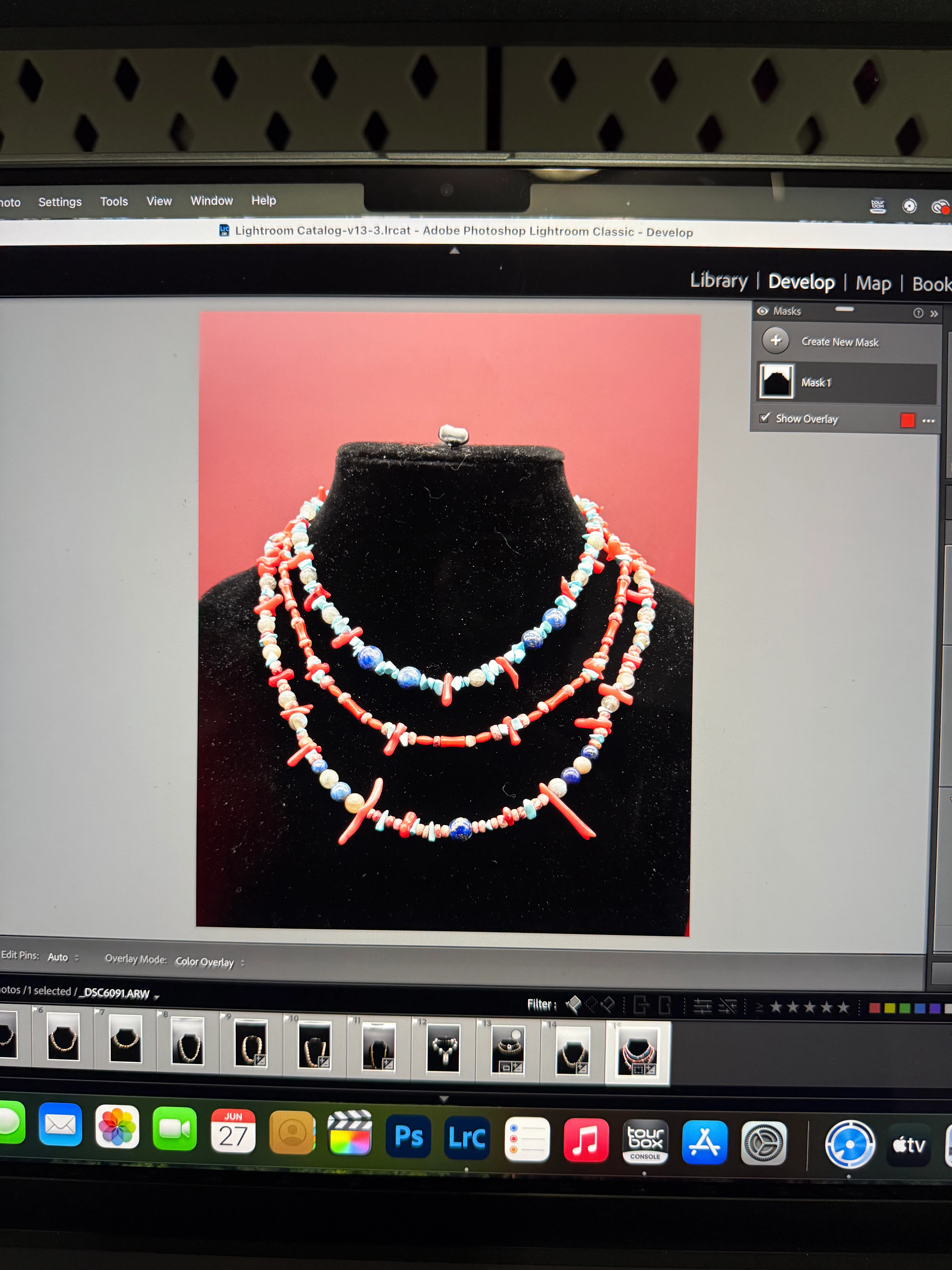Open overlay options three-dot menu
Screen dimensions: 952x1270
928,421
